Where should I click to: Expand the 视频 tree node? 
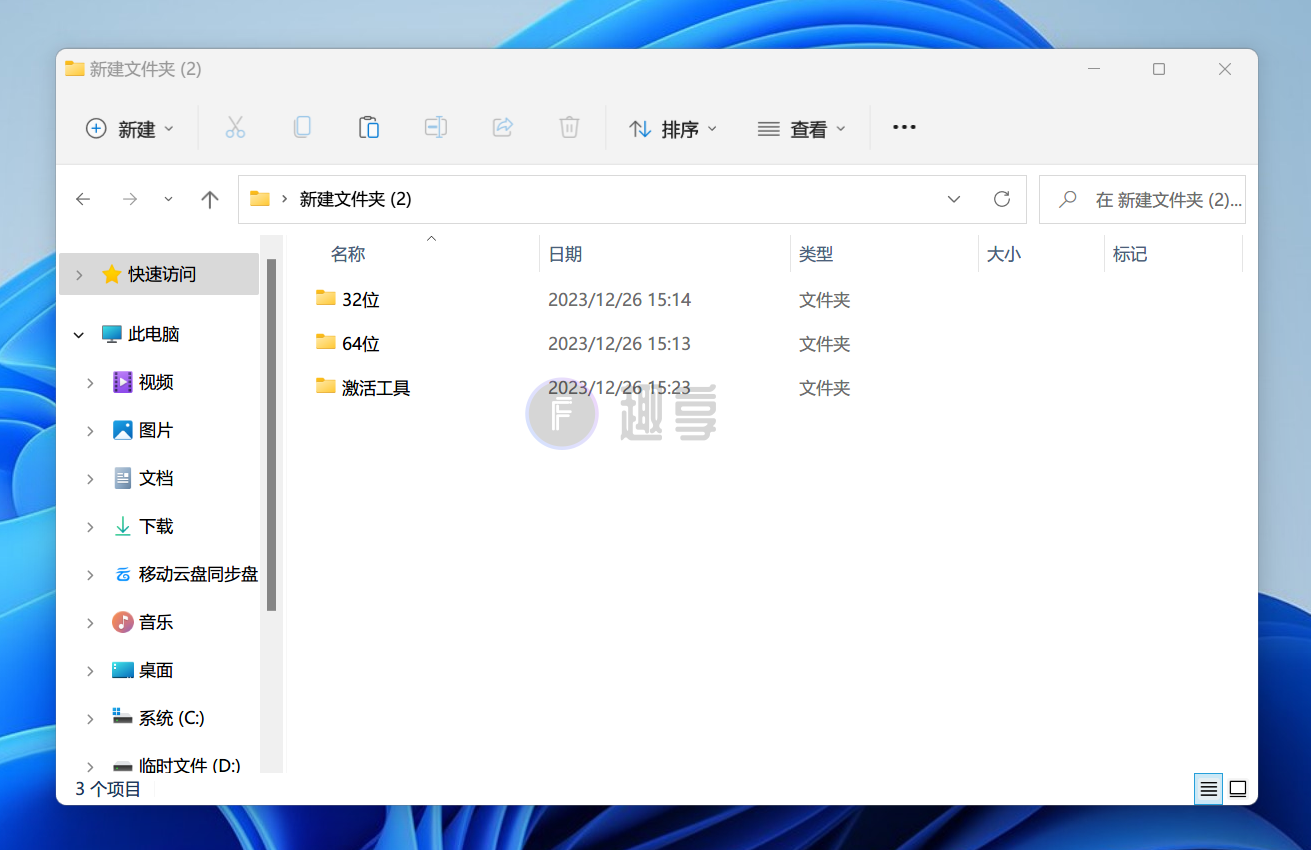tap(90, 383)
